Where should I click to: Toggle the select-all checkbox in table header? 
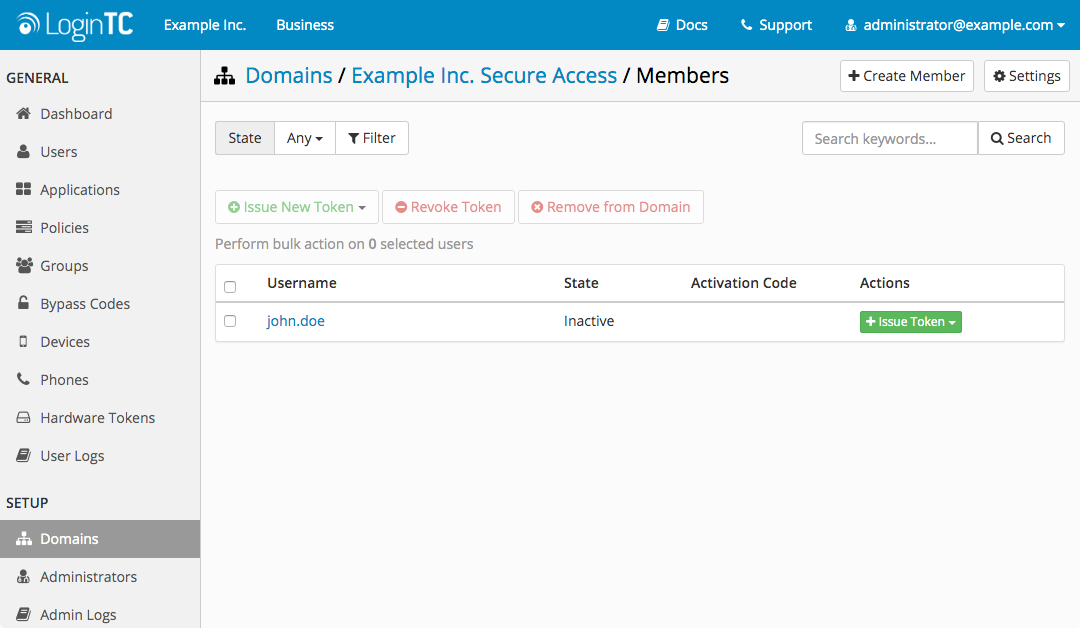(x=230, y=287)
